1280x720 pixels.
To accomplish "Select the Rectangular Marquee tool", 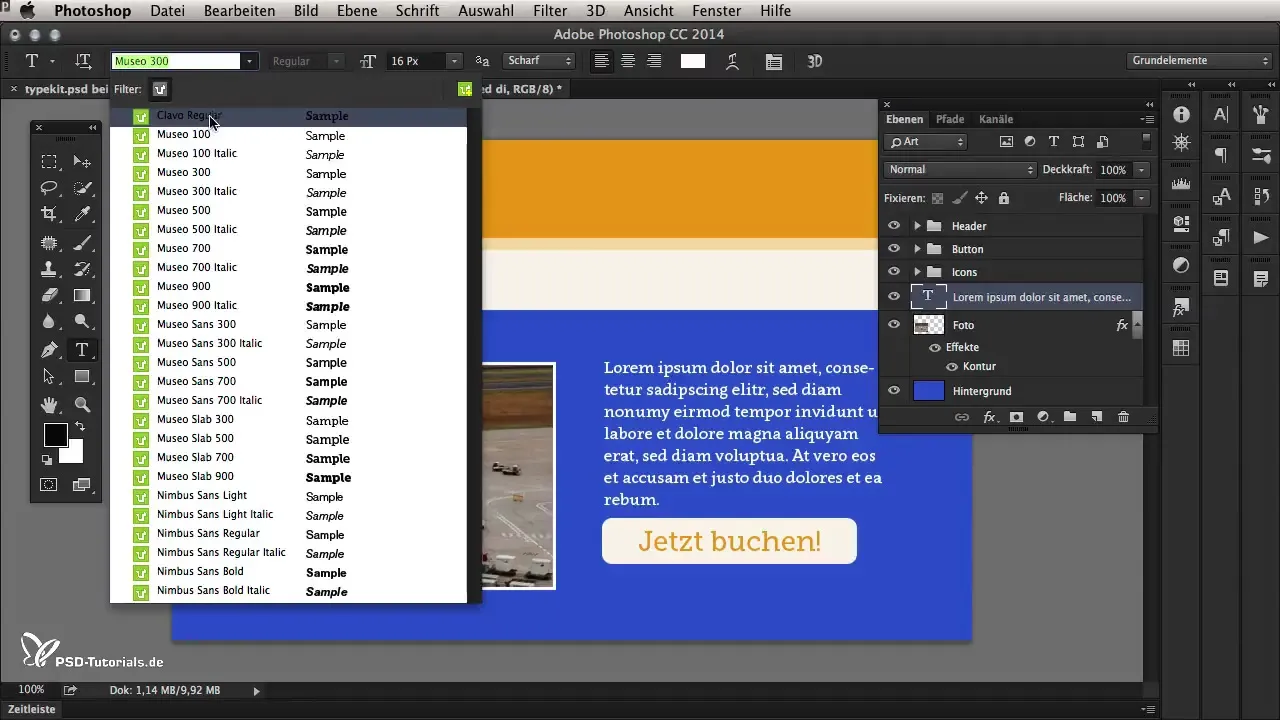I will [48, 162].
